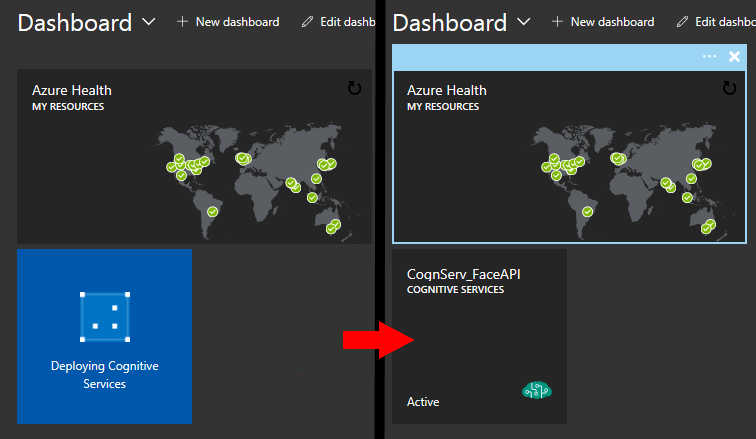Click New dashboard in the left panel
This screenshot has width=756, height=439.
point(237,22)
